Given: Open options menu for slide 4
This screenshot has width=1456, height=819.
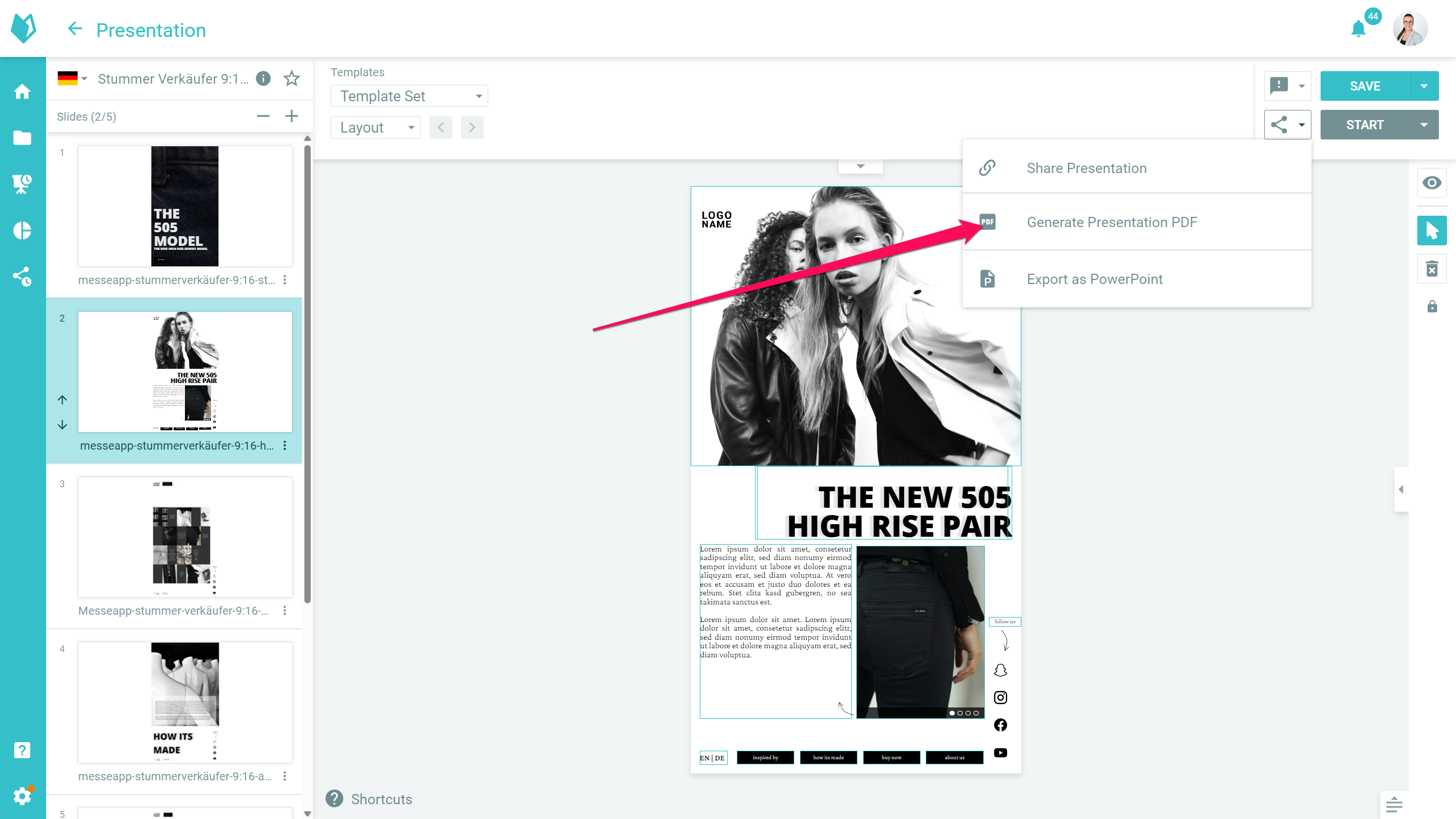Looking at the screenshot, I should (x=284, y=776).
